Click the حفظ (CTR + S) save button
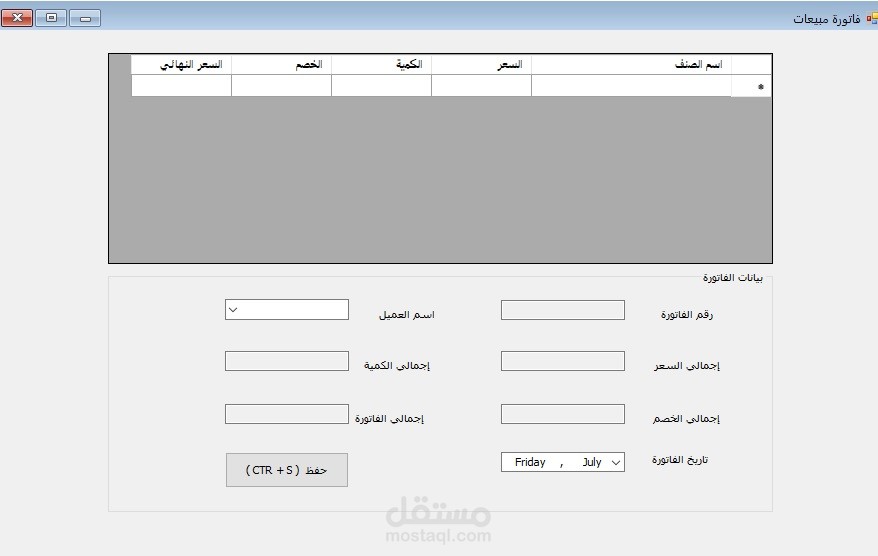878x556 pixels. point(287,470)
